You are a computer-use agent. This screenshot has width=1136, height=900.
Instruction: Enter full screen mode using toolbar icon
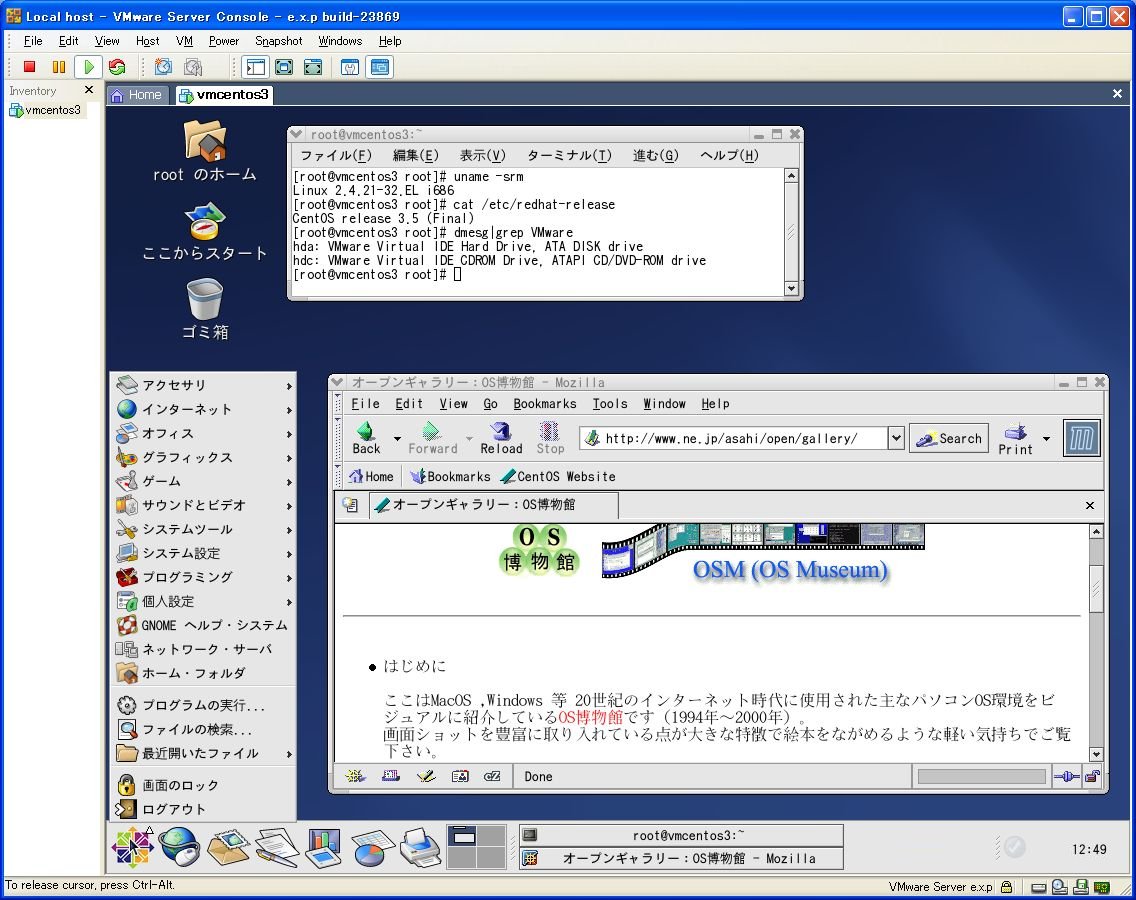pyautogui.click(x=284, y=67)
